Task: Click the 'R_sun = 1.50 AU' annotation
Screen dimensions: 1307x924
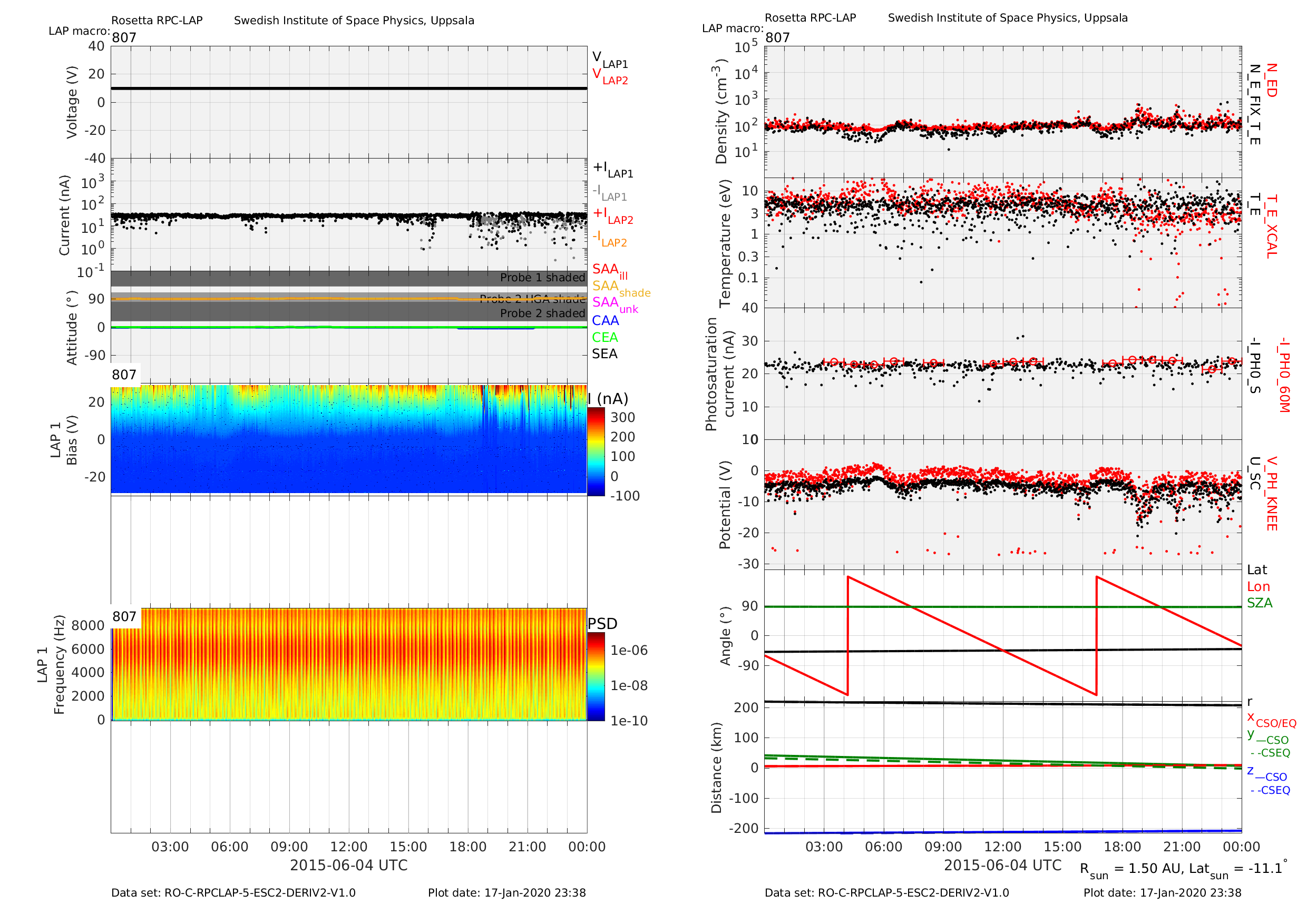Action: click(1130, 870)
